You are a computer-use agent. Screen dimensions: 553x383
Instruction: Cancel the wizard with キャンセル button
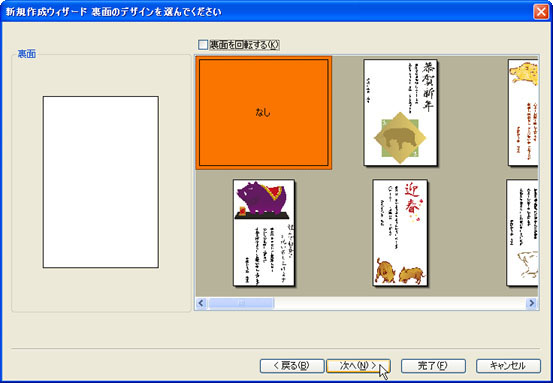[508, 366]
